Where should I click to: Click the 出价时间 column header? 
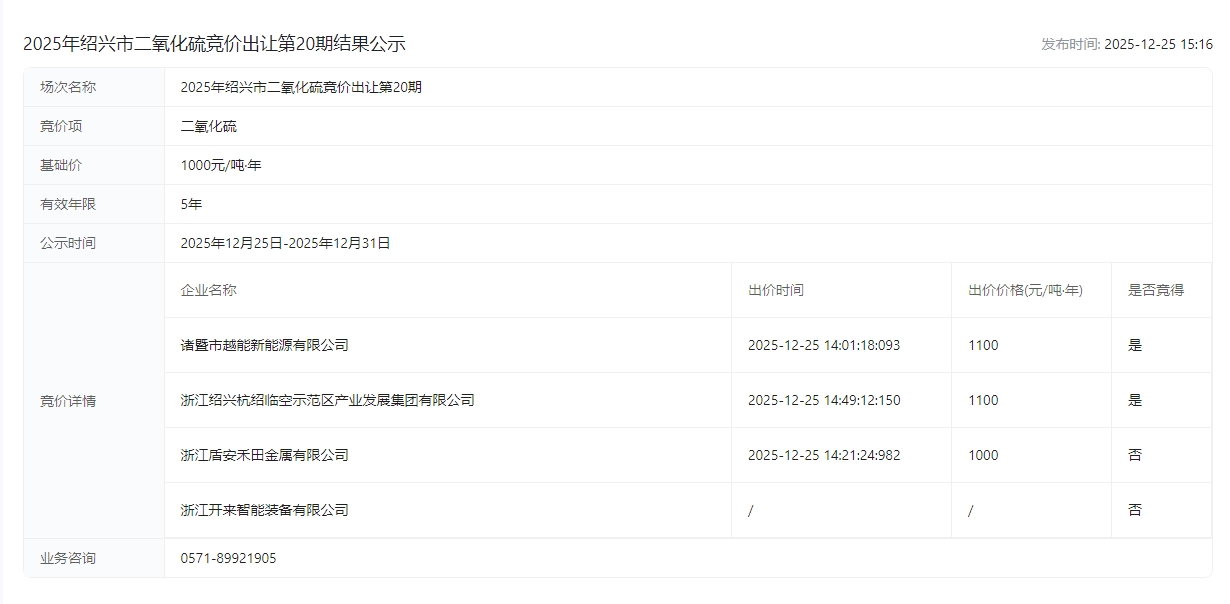[775, 290]
